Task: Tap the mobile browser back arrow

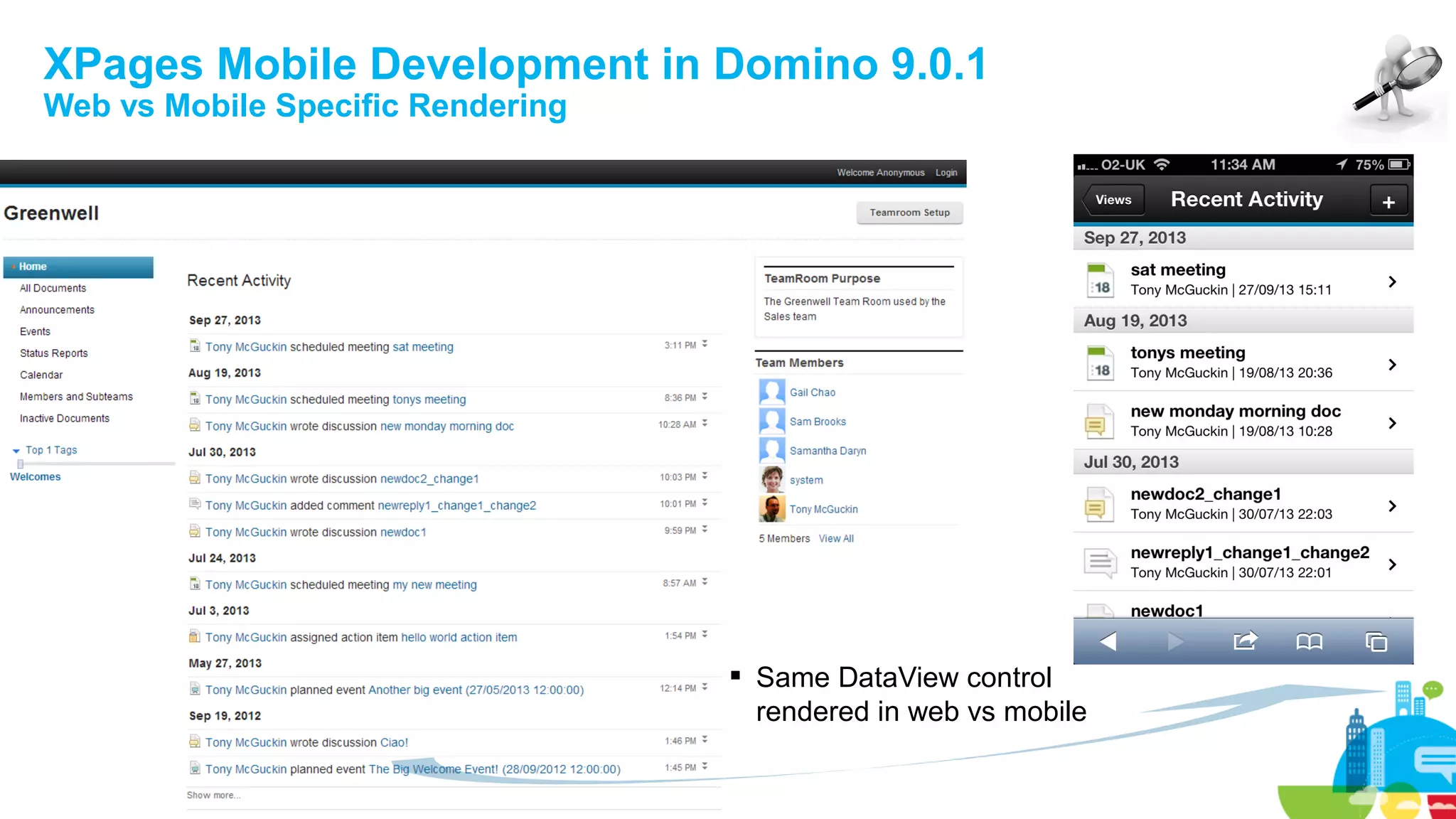Action: click(x=1108, y=642)
